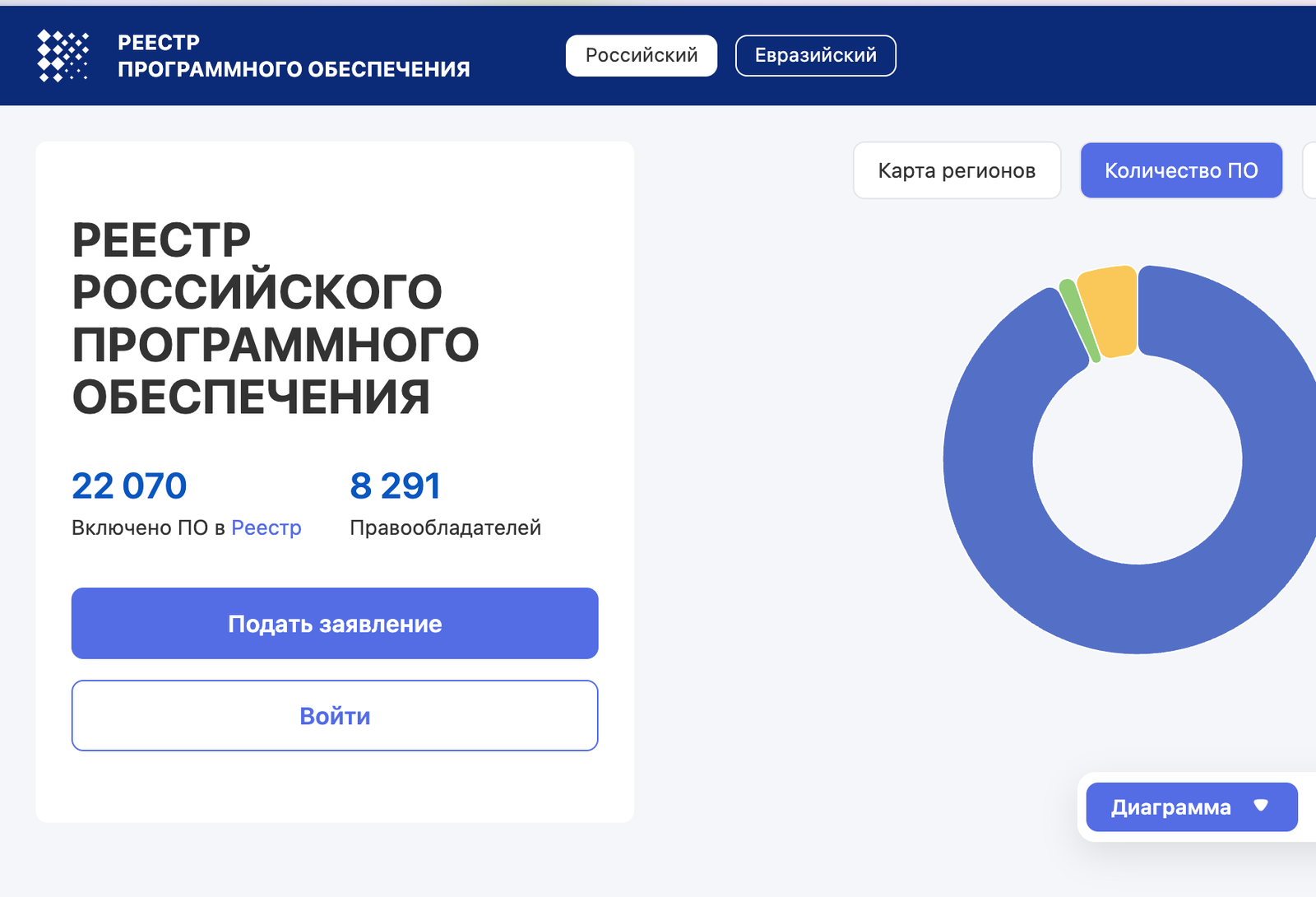The height and width of the screenshot is (897, 1316).
Task: Click the Подать заявление button
Action: (x=335, y=623)
